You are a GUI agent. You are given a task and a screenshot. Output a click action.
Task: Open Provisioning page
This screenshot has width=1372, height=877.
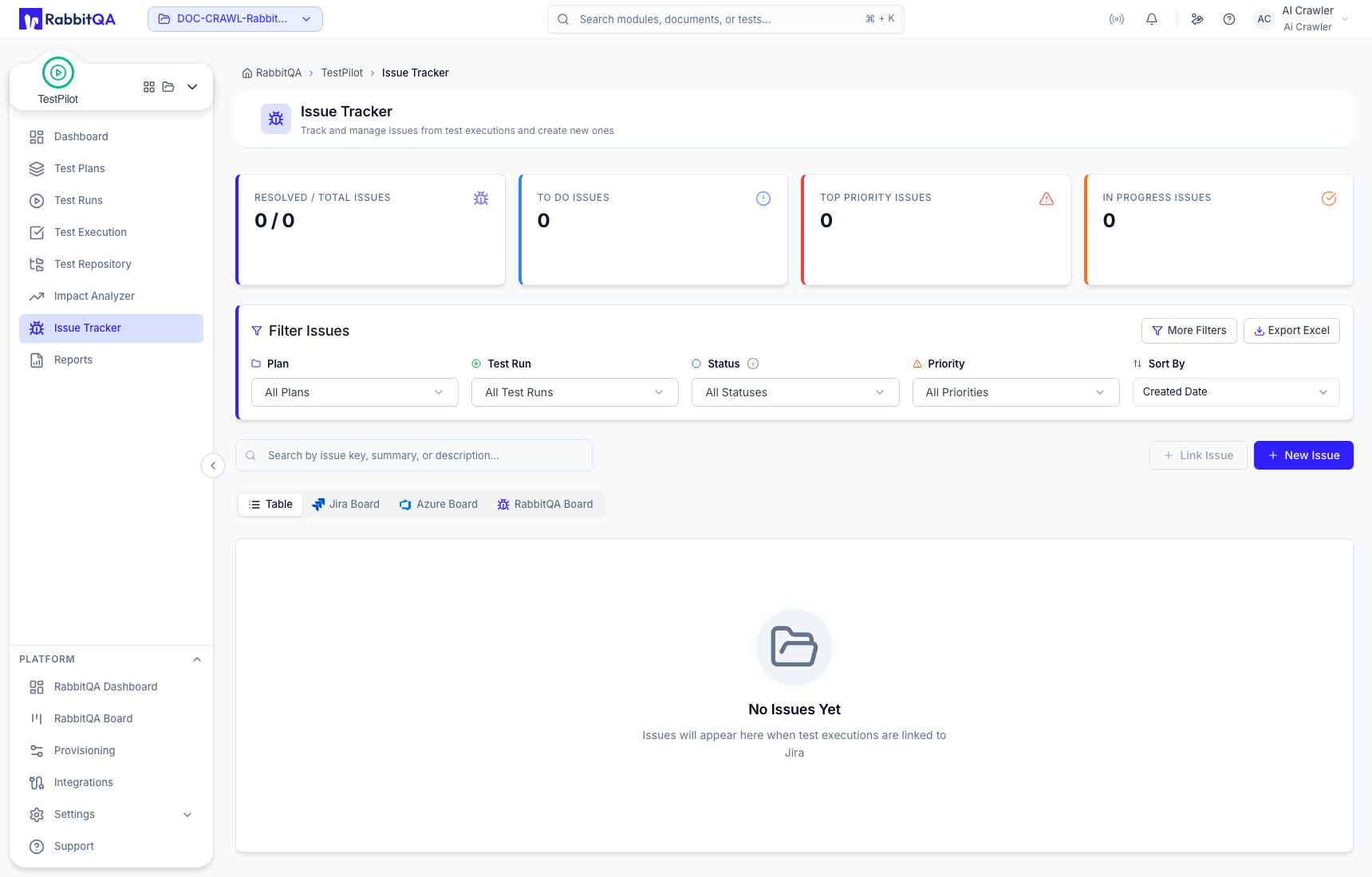coord(111,750)
